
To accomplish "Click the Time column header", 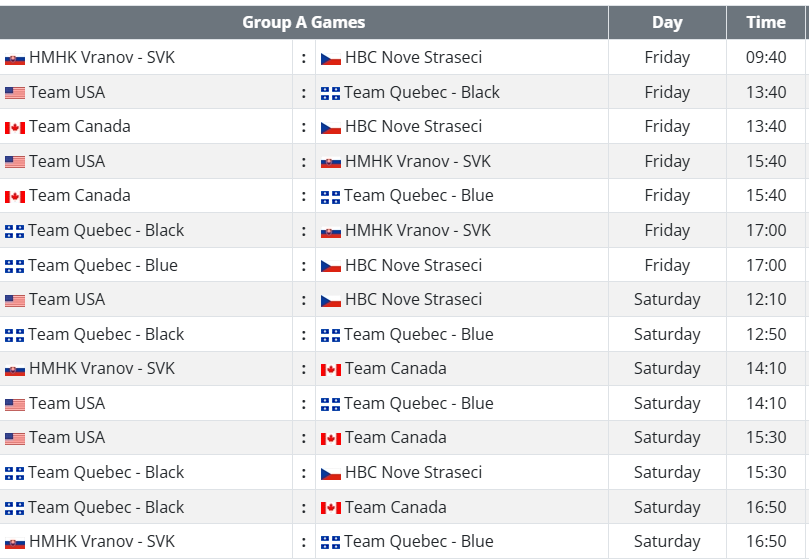I will coord(766,22).
